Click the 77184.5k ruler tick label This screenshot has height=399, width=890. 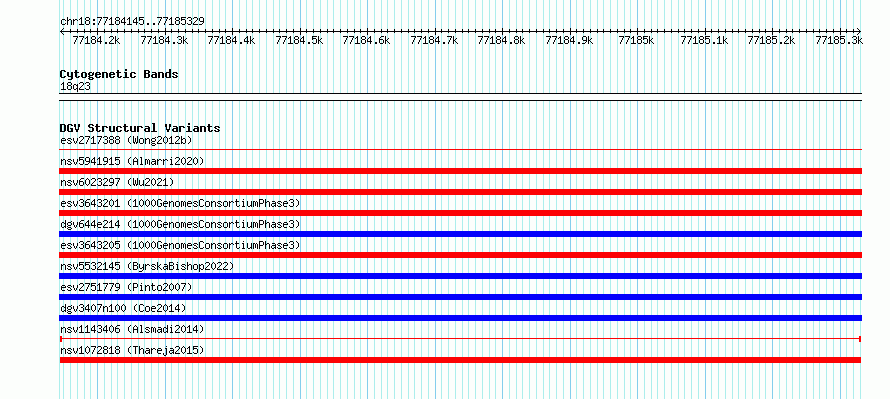299,40
